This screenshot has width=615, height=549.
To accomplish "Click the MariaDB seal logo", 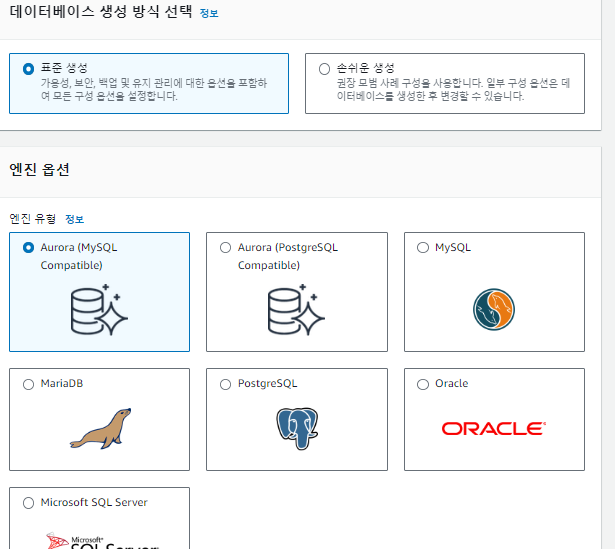I will [x=101, y=429].
